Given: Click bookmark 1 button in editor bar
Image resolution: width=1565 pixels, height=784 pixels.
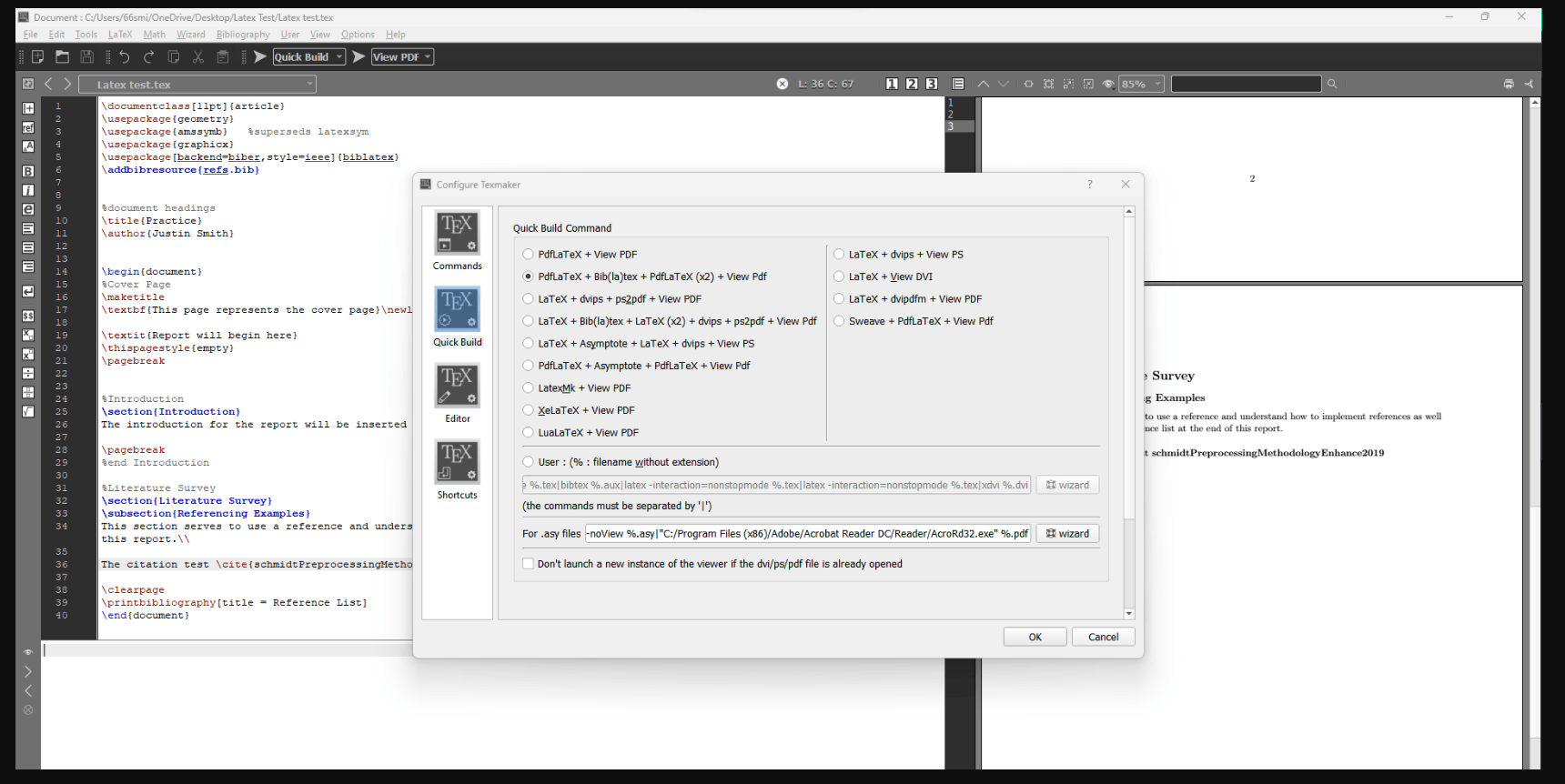Looking at the screenshot, I should pos(892,84).
